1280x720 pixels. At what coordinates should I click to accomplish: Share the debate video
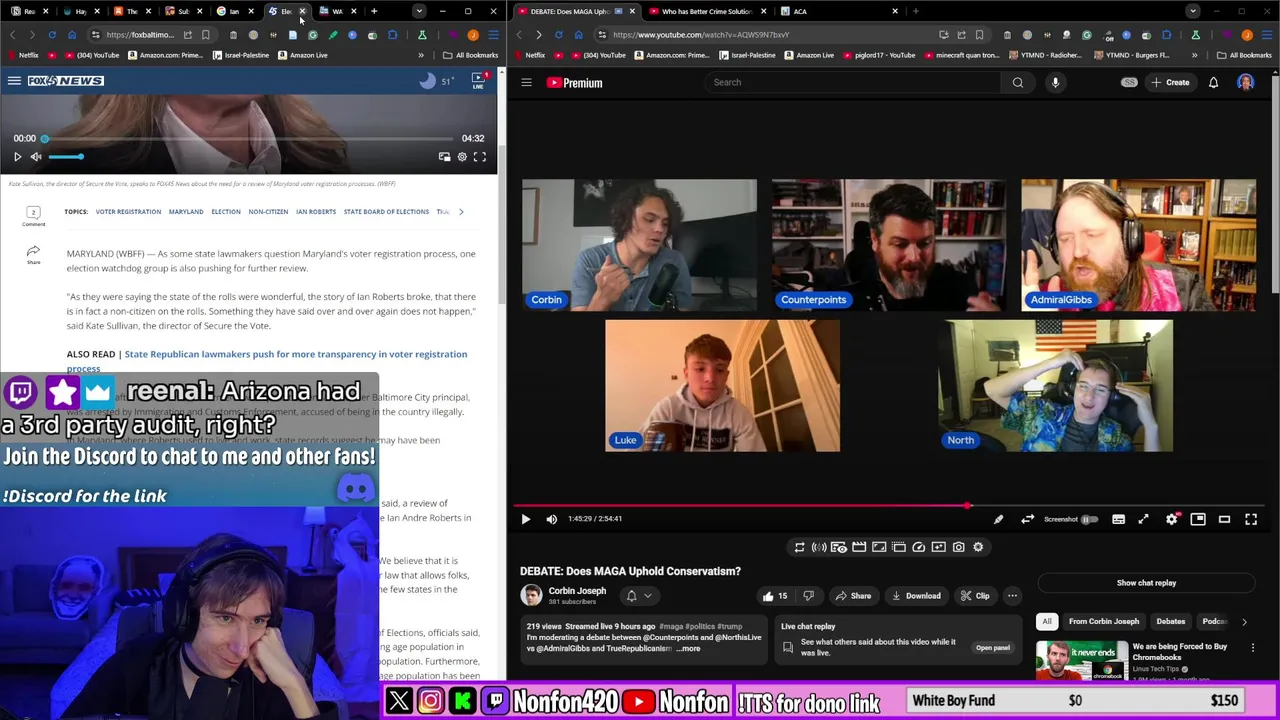click(x=853, y=596)
